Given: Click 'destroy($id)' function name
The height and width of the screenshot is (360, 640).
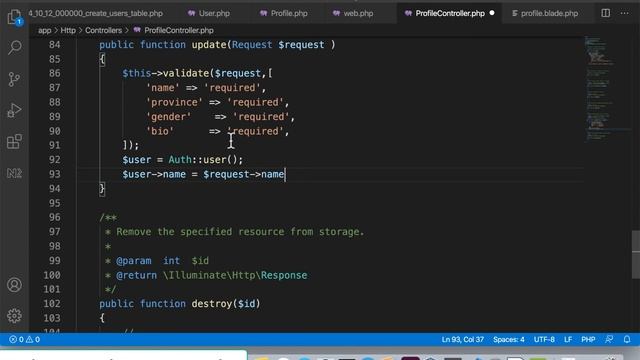Looking at the screenshot, I should point(226,304).
